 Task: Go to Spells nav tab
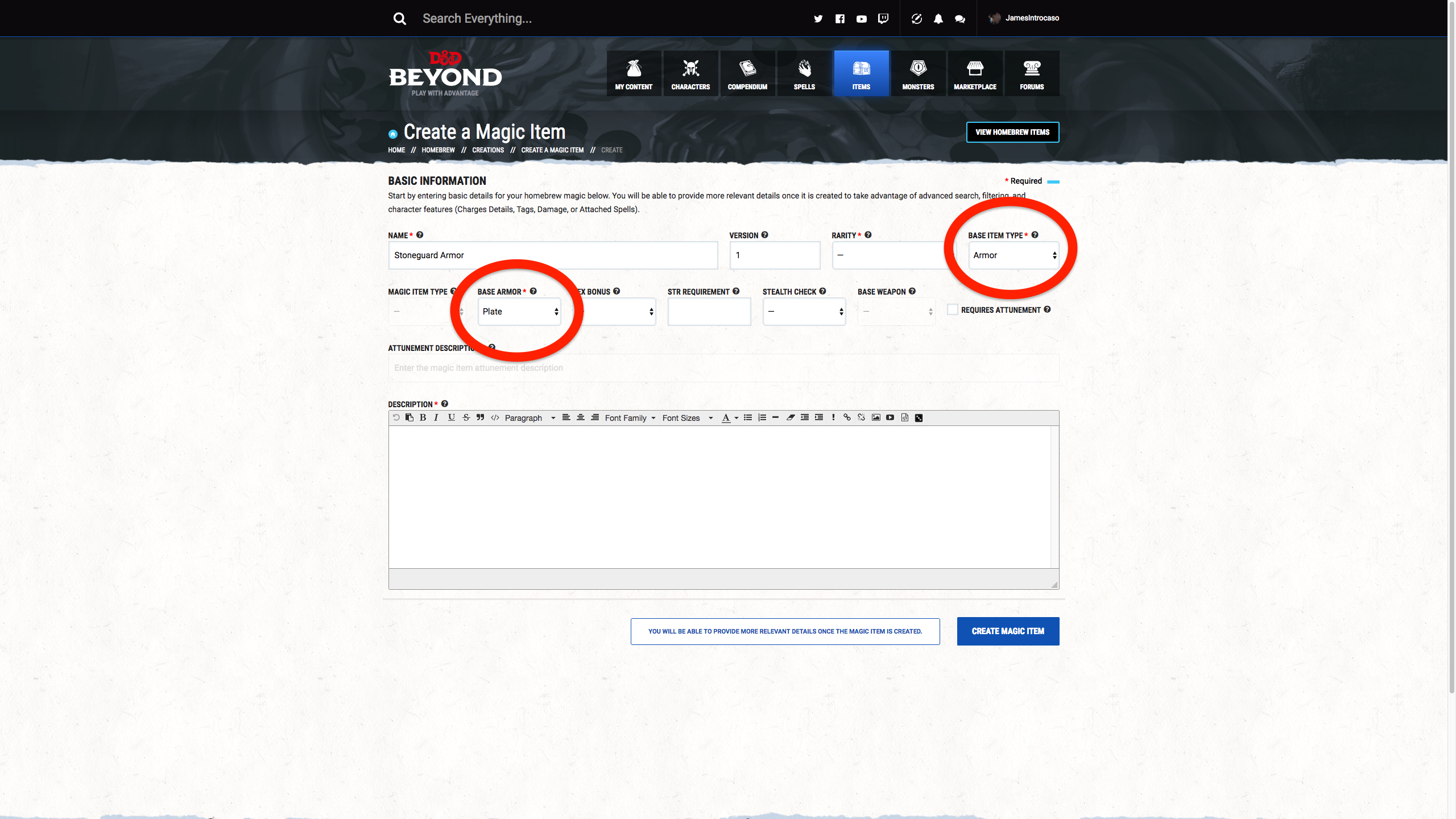pos(804,73)
